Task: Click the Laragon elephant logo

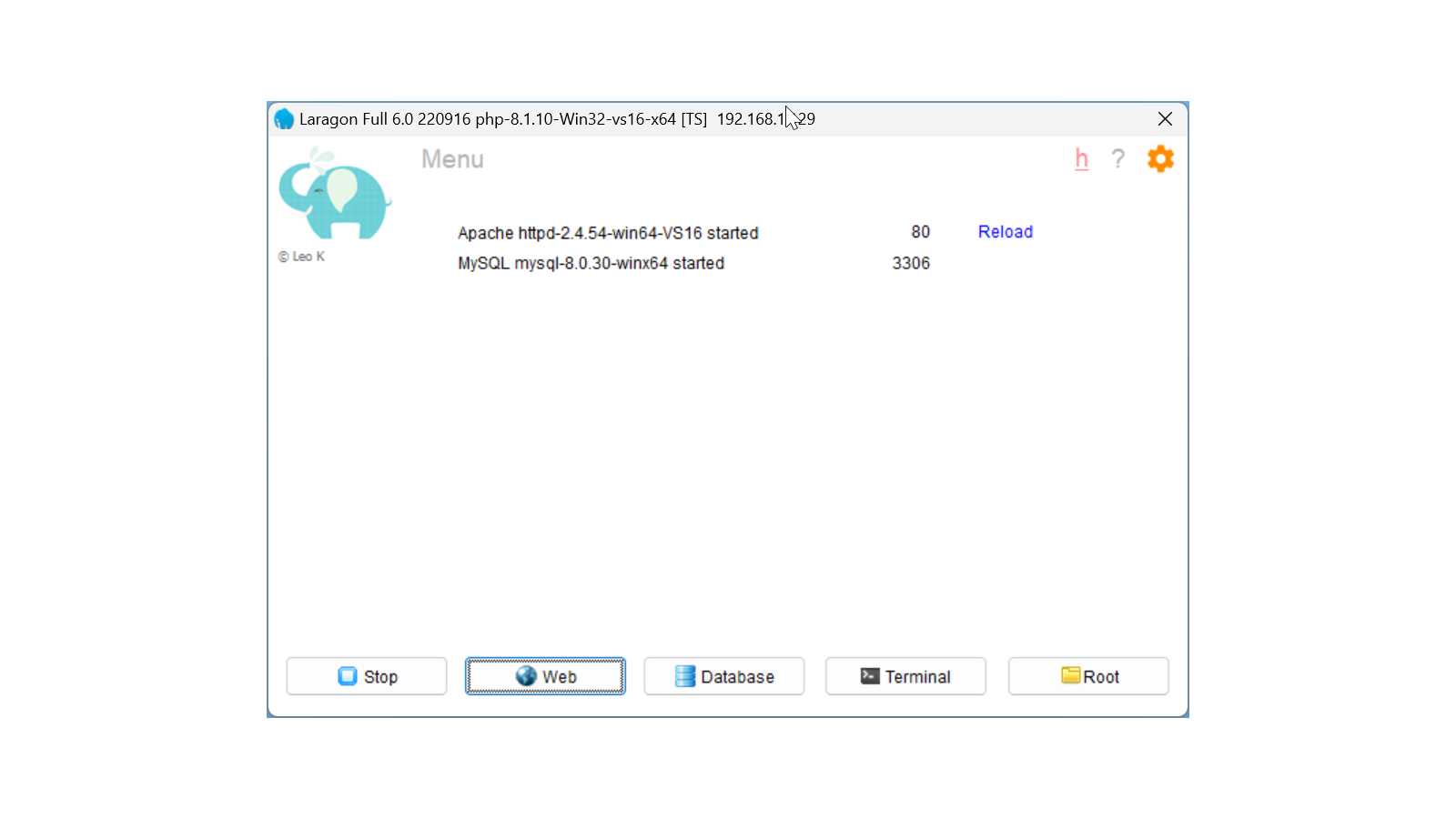Action: click(335, 194)
